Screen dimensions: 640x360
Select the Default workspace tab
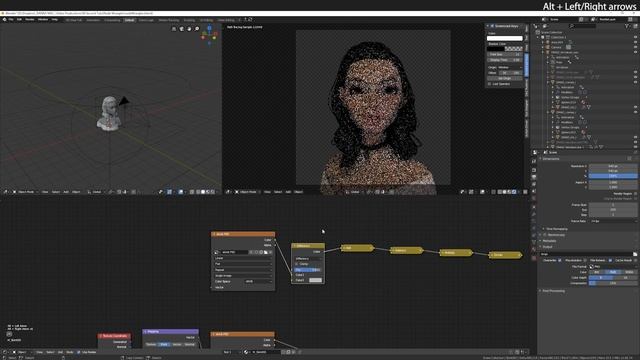pos(130,20)
